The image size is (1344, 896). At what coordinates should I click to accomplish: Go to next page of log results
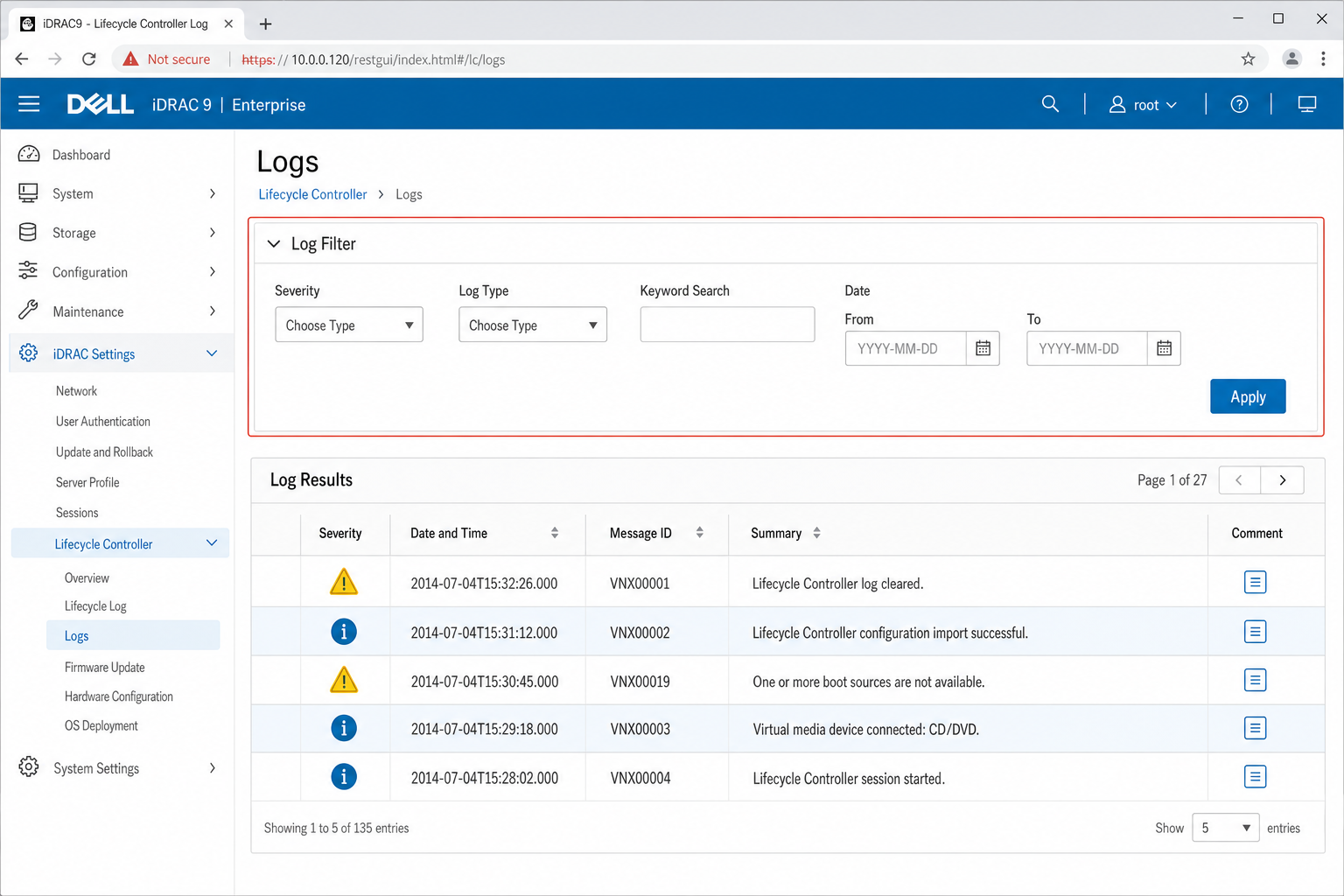tap(1283, 480)
